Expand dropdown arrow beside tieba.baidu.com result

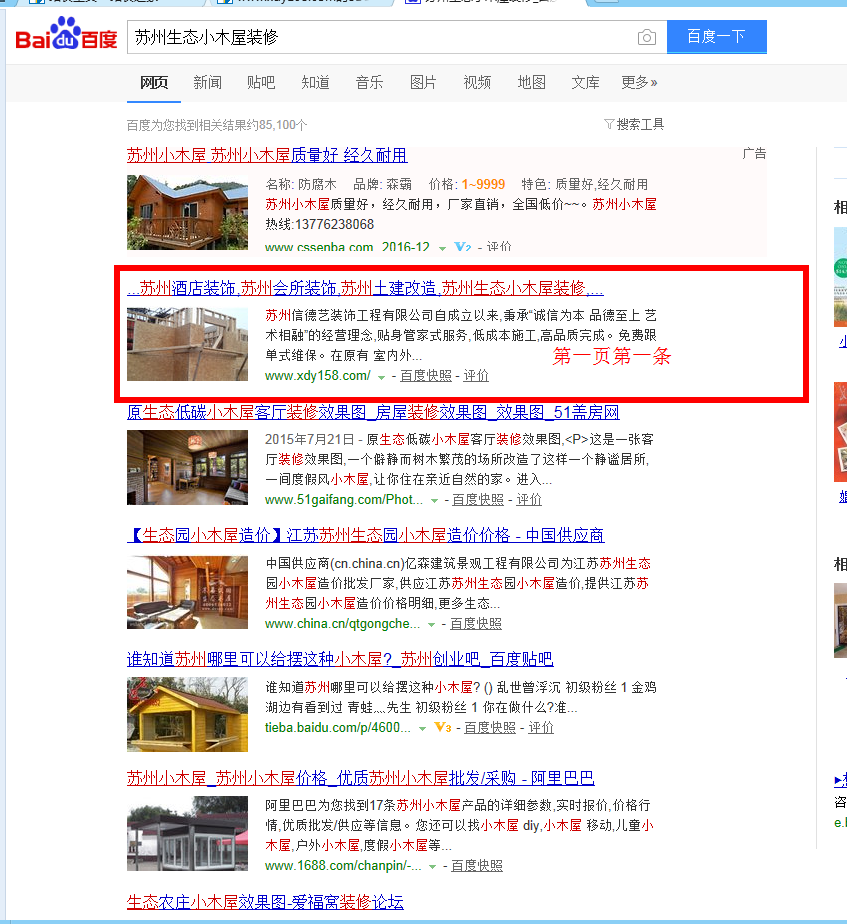point(422,729)
